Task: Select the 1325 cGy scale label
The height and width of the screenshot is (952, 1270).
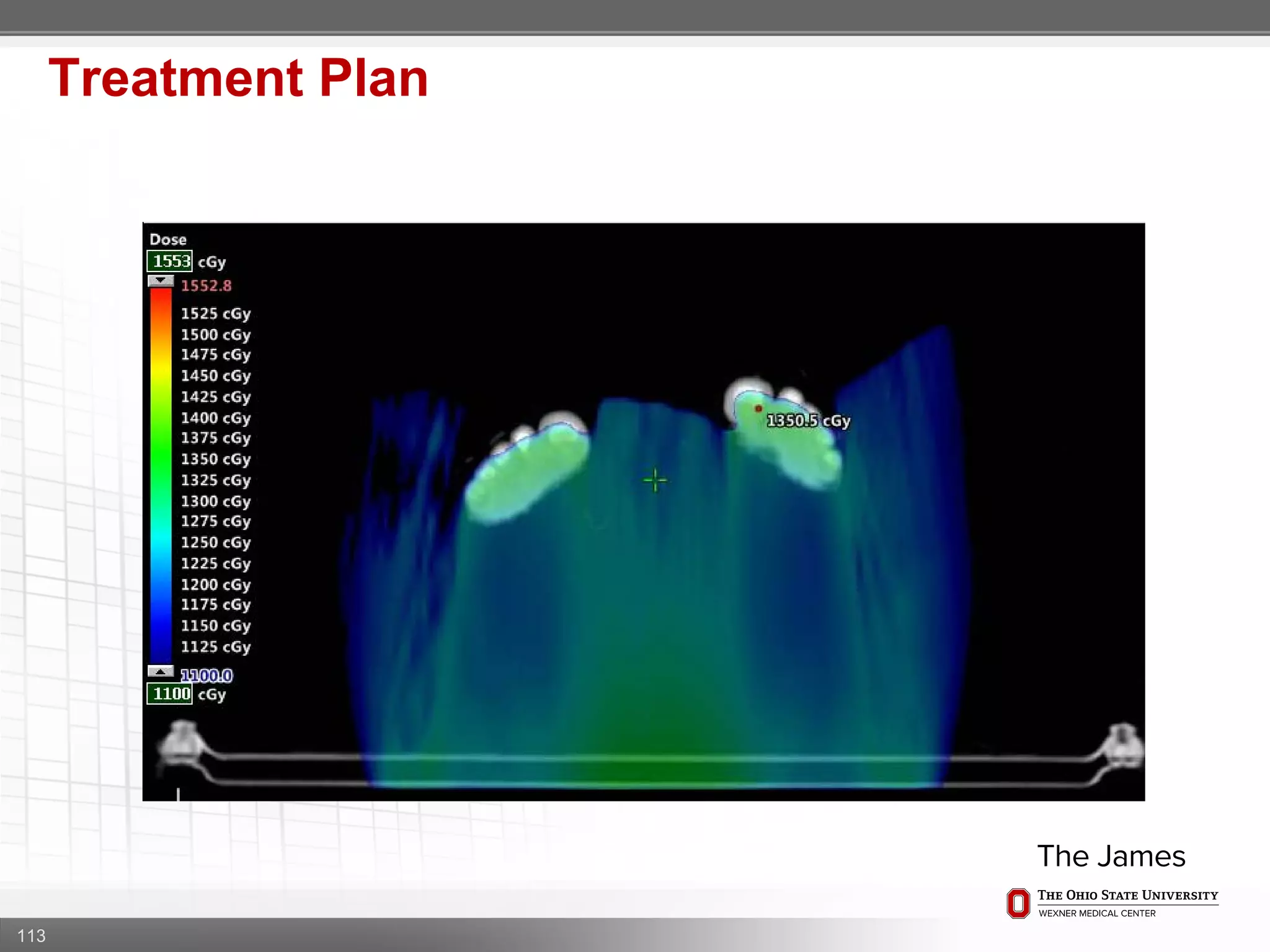Action: tap(216, 480)
